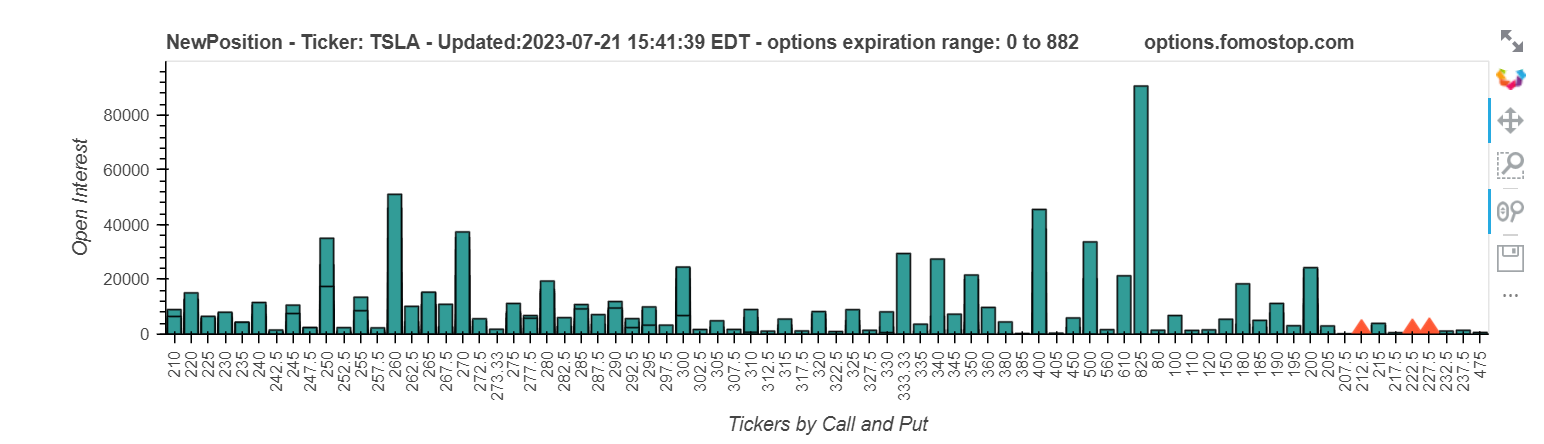
Task: Click the red triangle marker at 222.5
Action: coord(1412,327)
